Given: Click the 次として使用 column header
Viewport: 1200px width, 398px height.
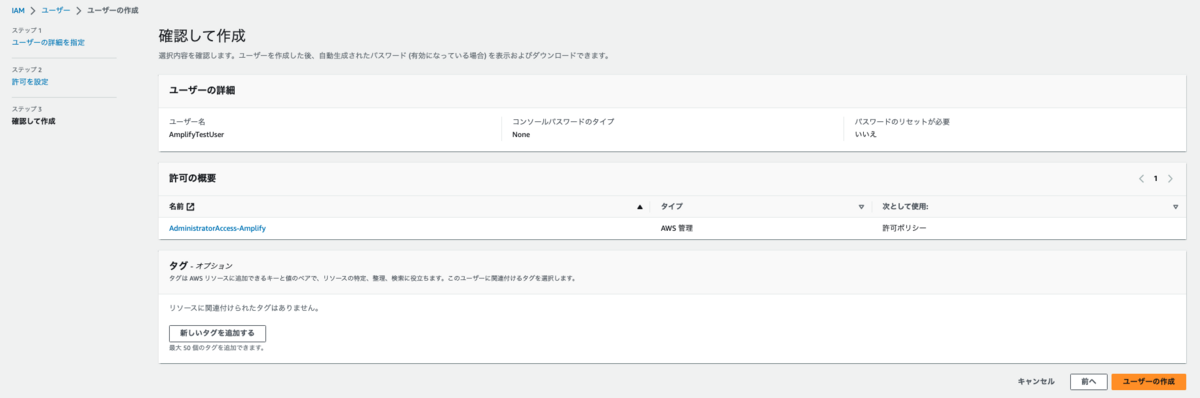Looking at the screenshot, I should click(1028, 207).
